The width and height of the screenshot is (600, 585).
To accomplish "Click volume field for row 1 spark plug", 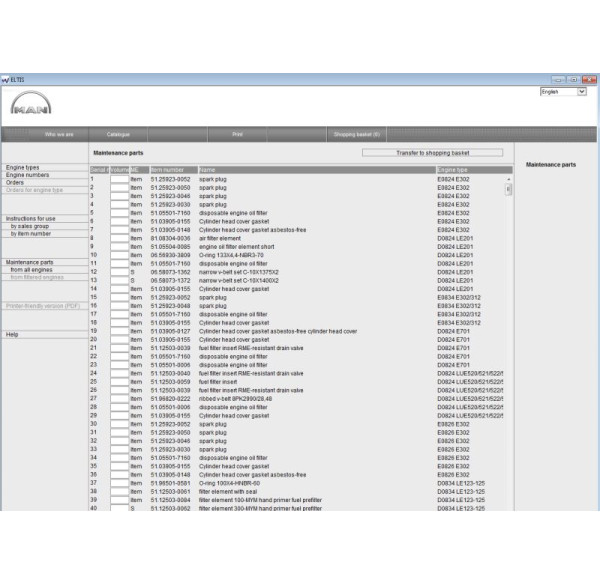I will (119, 179).
